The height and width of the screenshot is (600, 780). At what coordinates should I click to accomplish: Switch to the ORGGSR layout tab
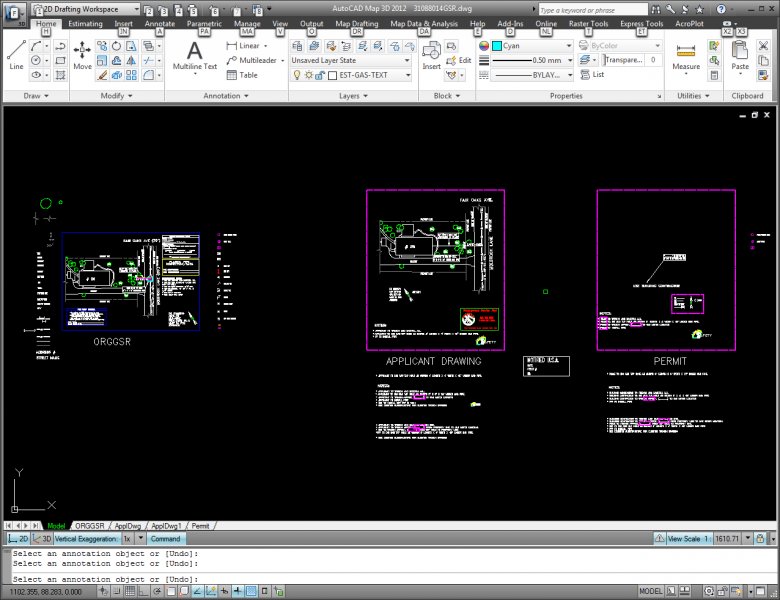coord(90,525)
